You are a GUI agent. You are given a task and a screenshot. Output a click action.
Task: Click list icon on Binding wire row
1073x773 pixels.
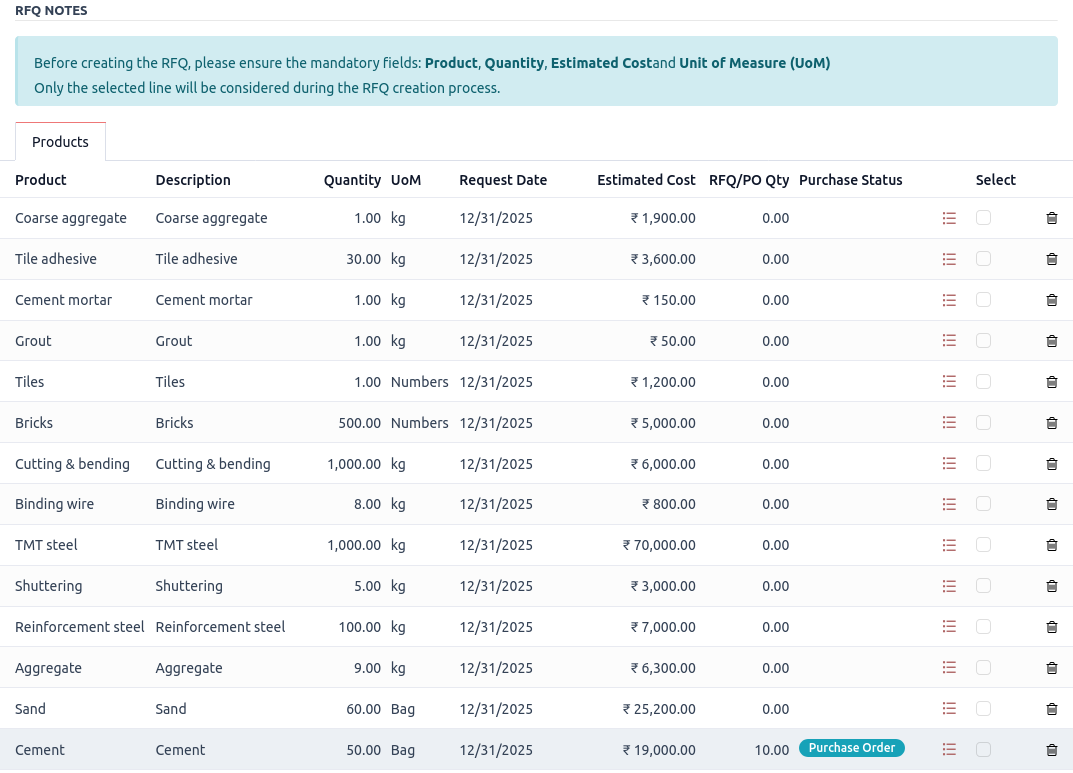point(949,505)
